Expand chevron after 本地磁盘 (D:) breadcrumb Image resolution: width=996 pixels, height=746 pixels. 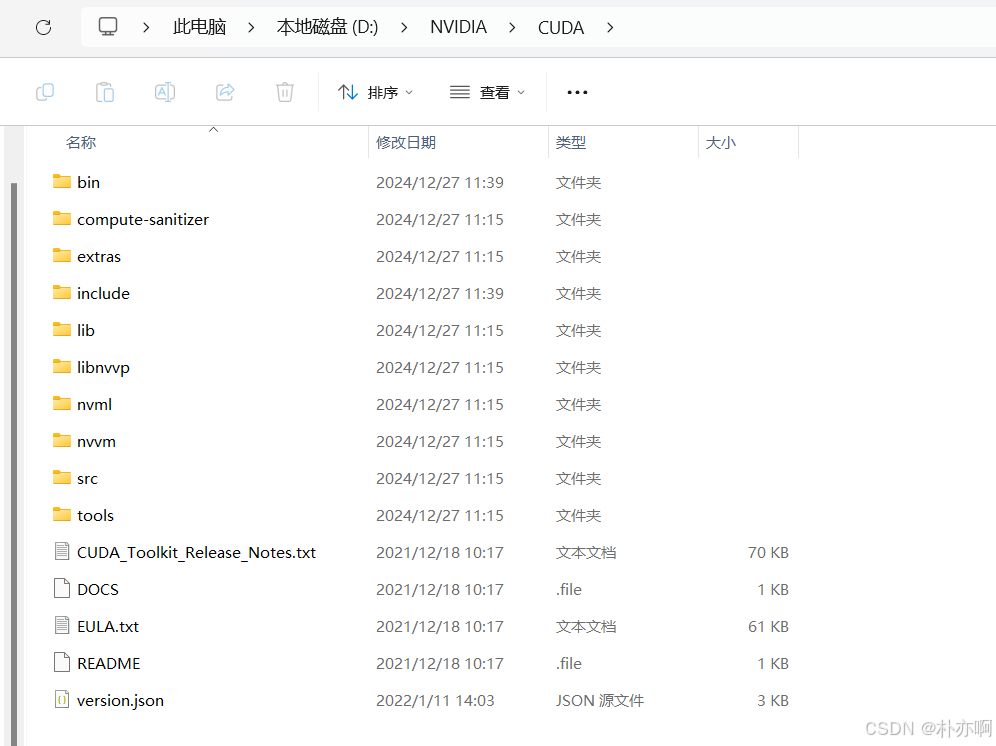[x=404, y=27]
